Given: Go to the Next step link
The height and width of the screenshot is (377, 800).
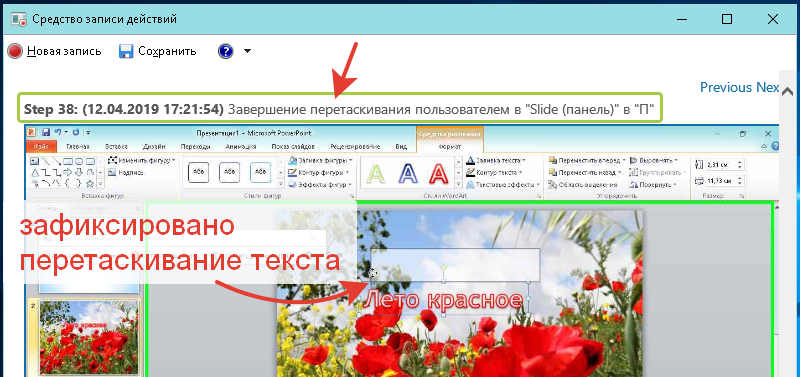Looking at the screenshot, I should 767,87.
